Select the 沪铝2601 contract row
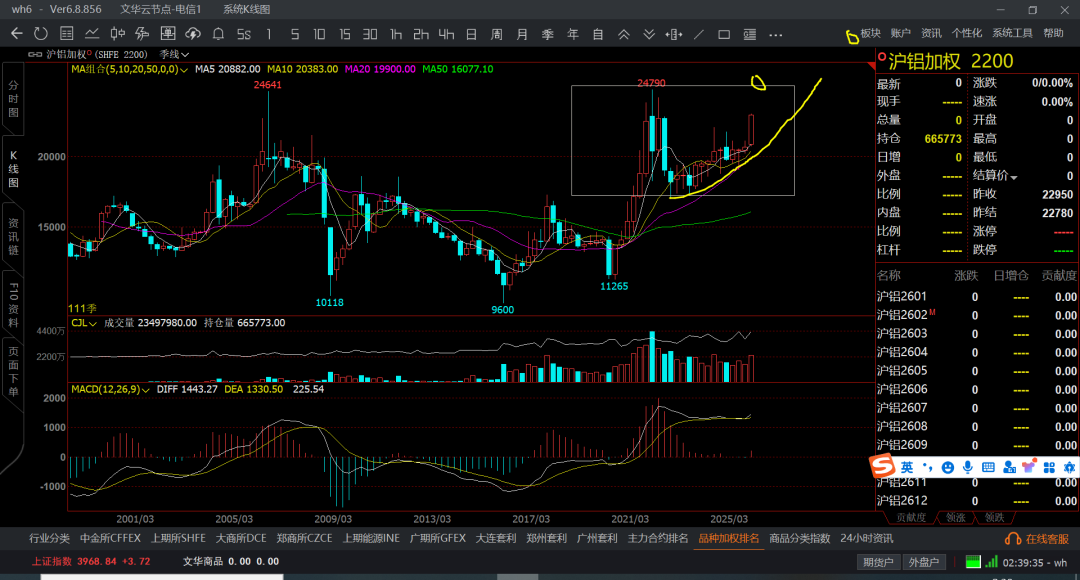Screen dimensions: 1080x580 pyautogui.click(x=977, y=297)
